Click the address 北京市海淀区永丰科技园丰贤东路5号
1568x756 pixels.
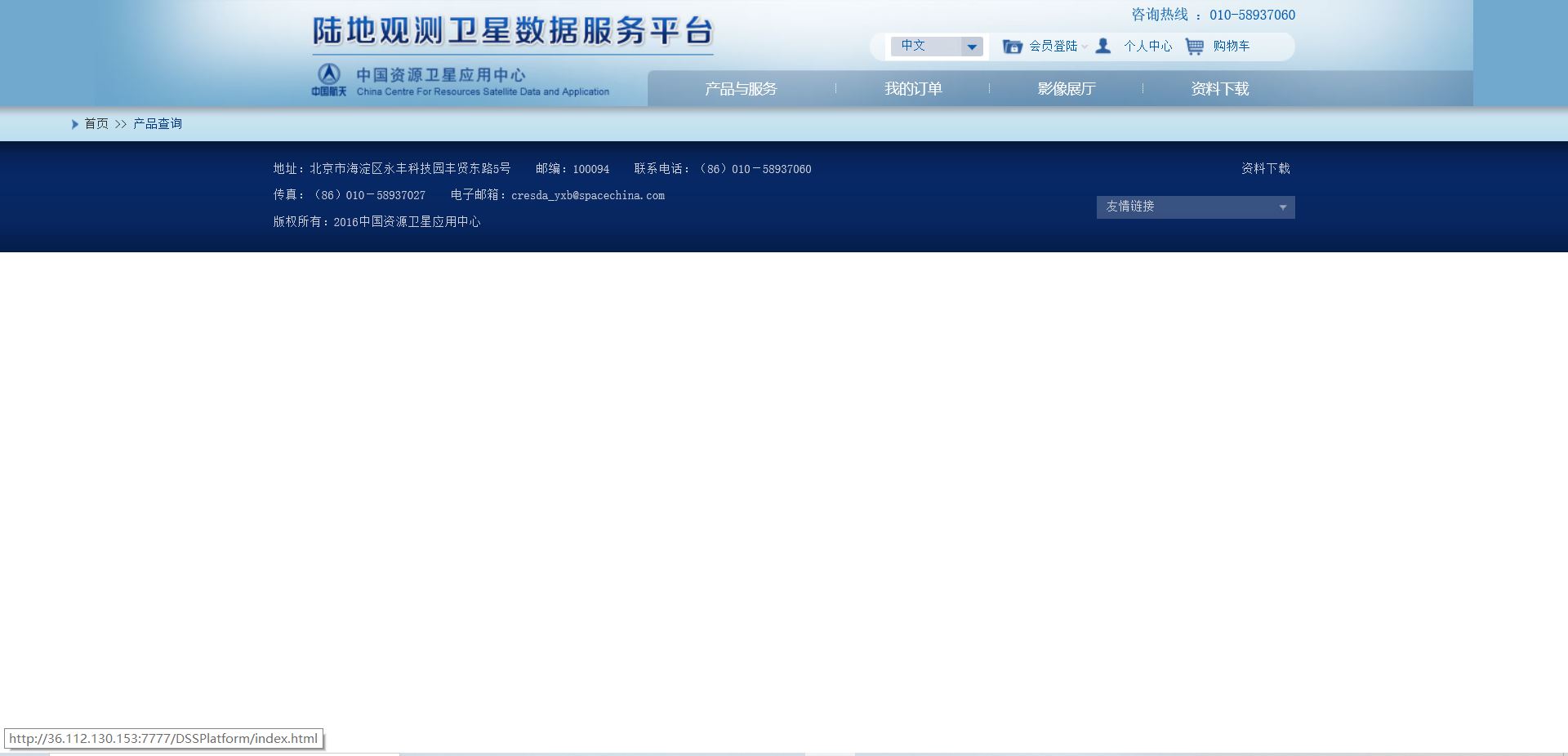tap(410, 169)
